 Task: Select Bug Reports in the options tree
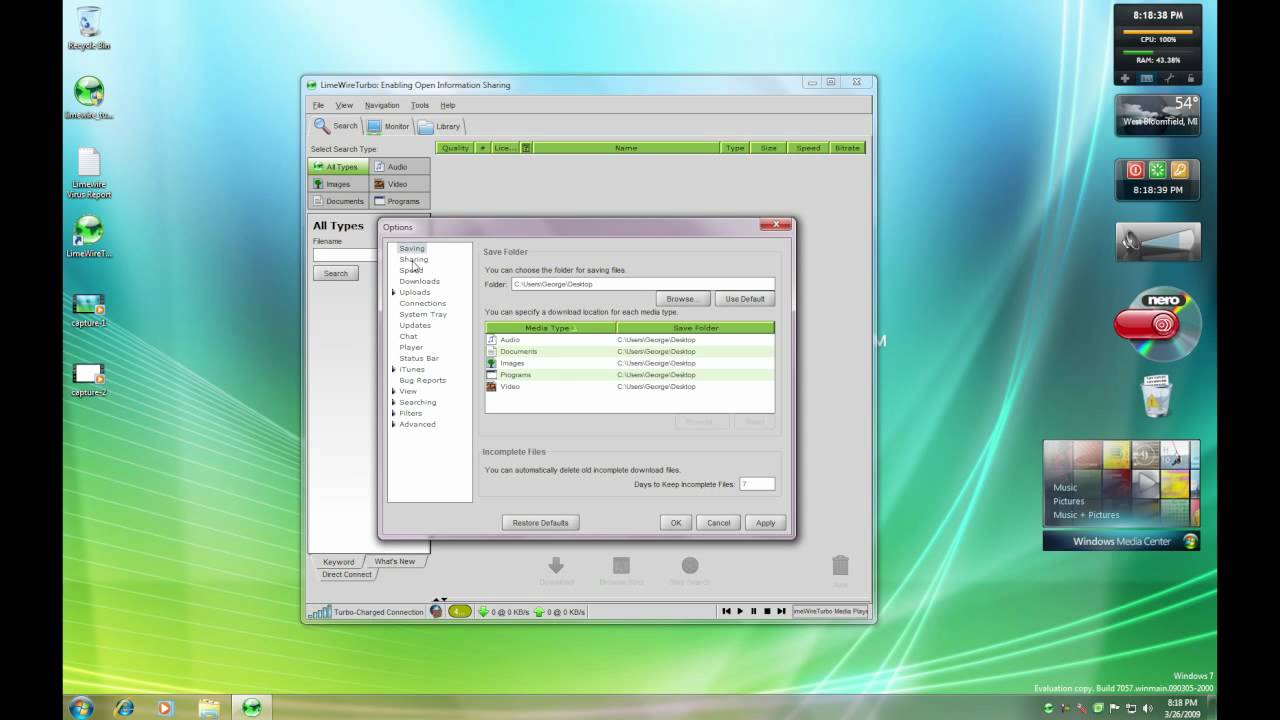422,380
